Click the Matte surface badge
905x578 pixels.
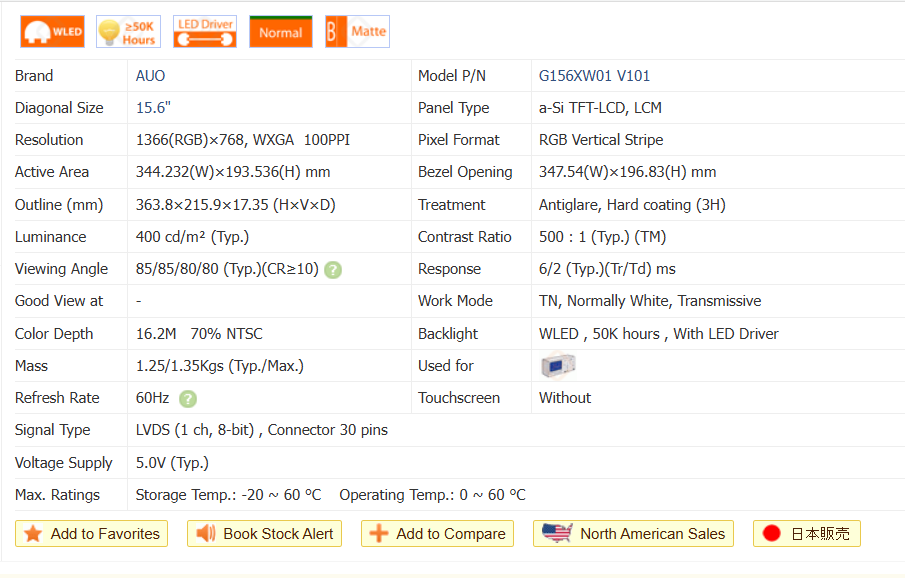(x=357, y=32)
